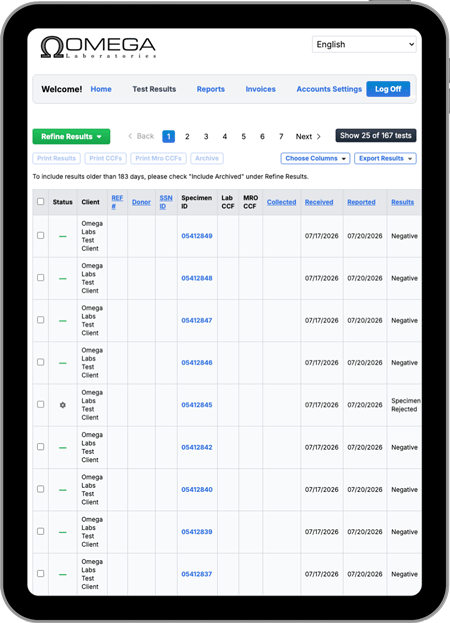Click the Back page chevron arrow
The width and height of the screenshot is (450, 623).
tap(130, 136)
